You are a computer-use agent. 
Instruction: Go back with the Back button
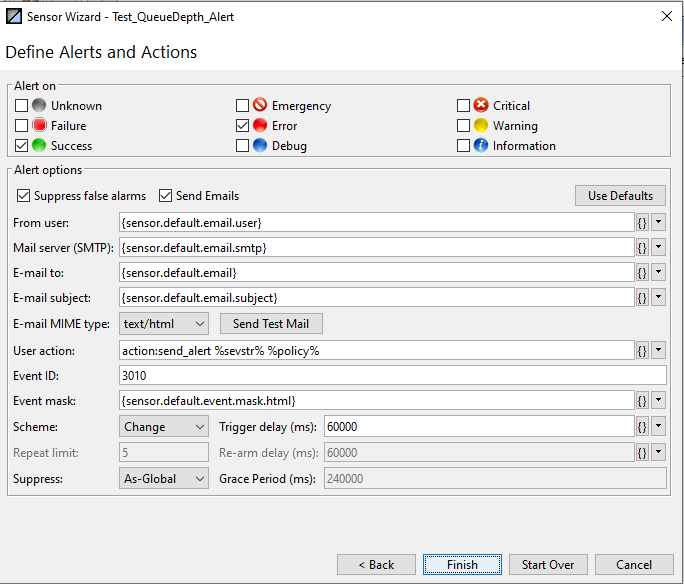tap(376, 565)
